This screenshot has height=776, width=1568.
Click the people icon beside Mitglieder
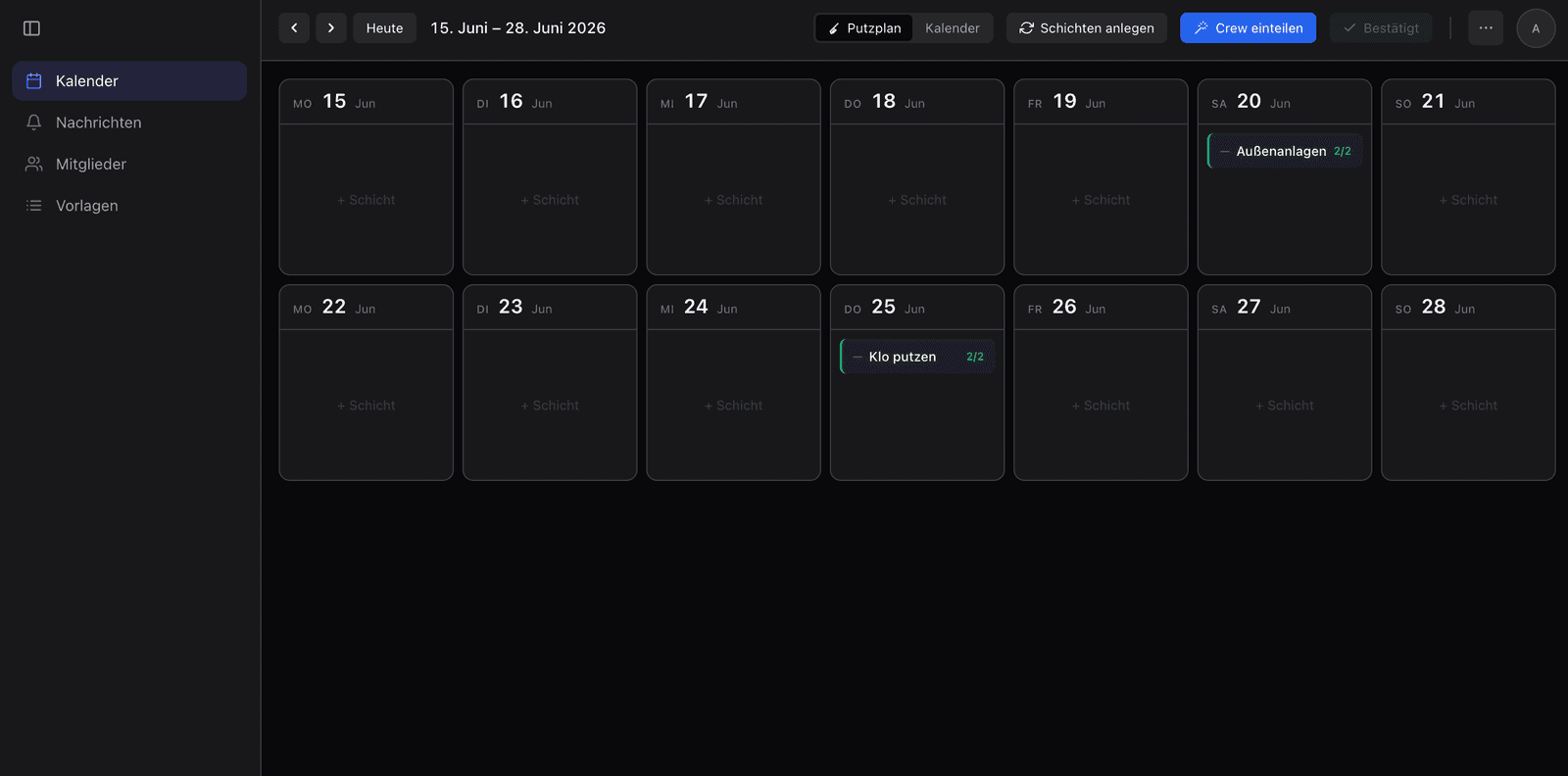coord(33,164)
